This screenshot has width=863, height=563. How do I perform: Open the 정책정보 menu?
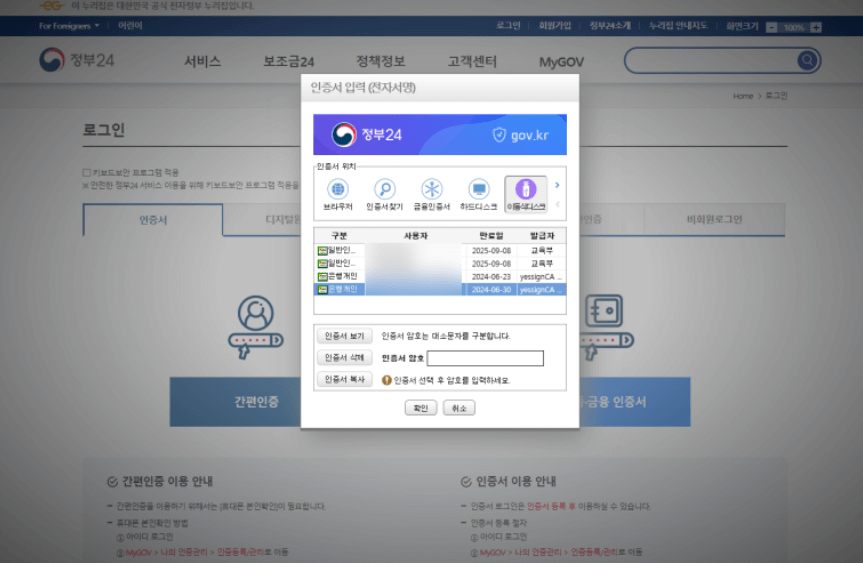(380, 61)
